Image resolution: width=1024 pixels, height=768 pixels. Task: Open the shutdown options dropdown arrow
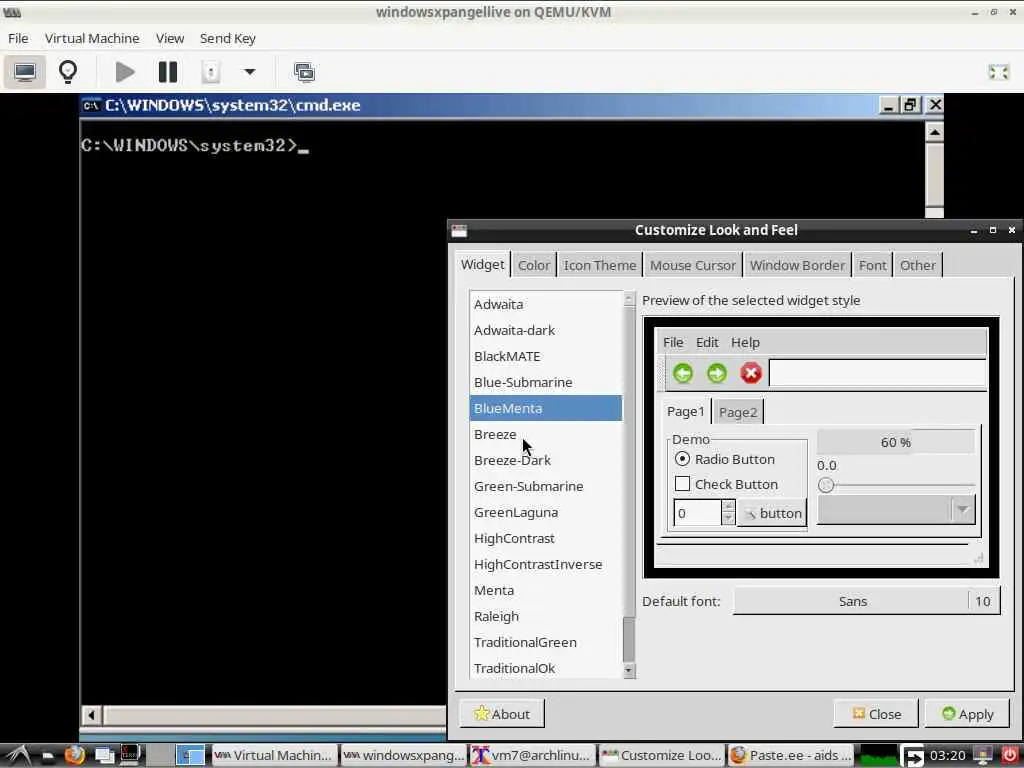(249, 72)
